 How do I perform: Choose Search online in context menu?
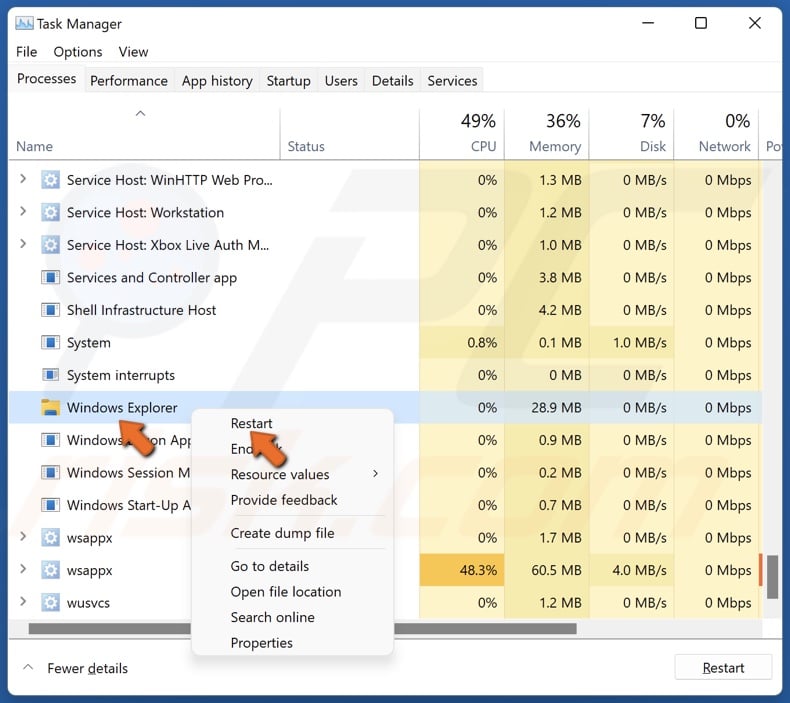pos(273,617)
